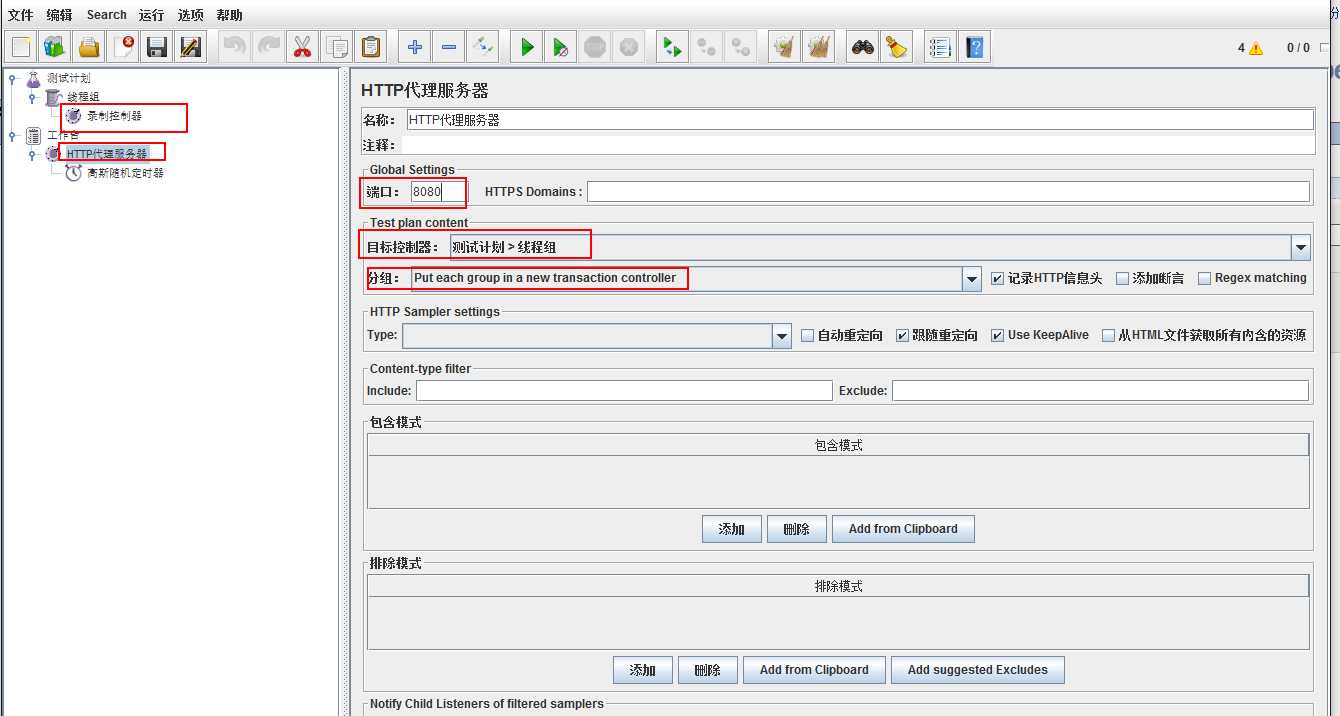The image size is (1340, 716).
Task: Click the Open file folder icon
Action: [x=89, y=47]
